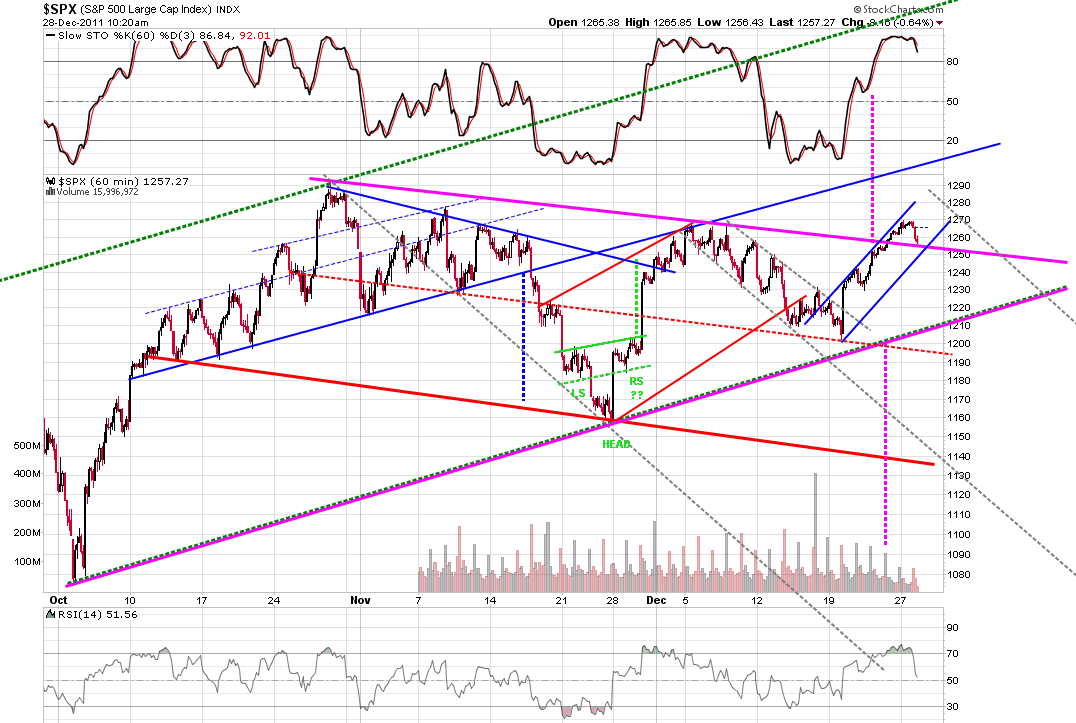Click the green RS ?? annotation
This screenshot has width=1076, height=723.
637,388
